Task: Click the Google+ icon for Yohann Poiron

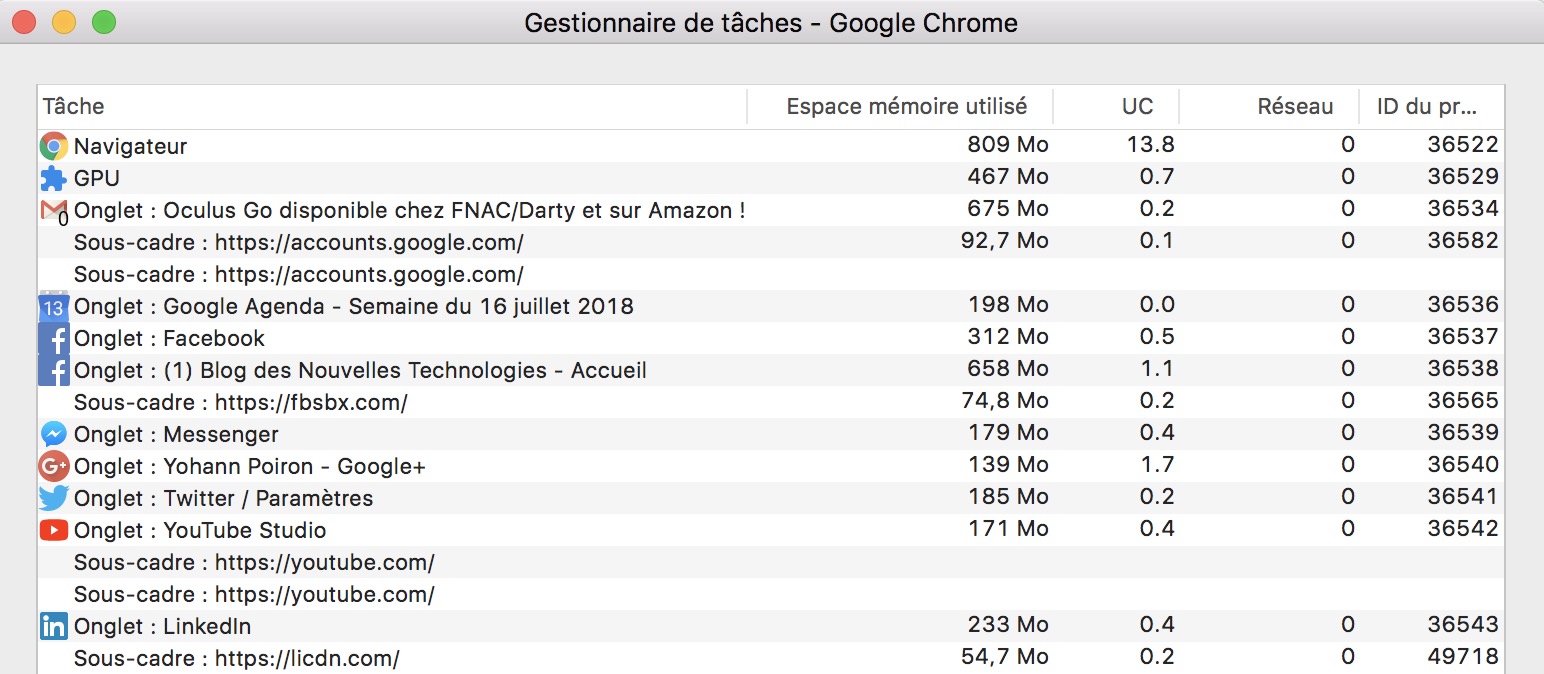Action: 53,466
